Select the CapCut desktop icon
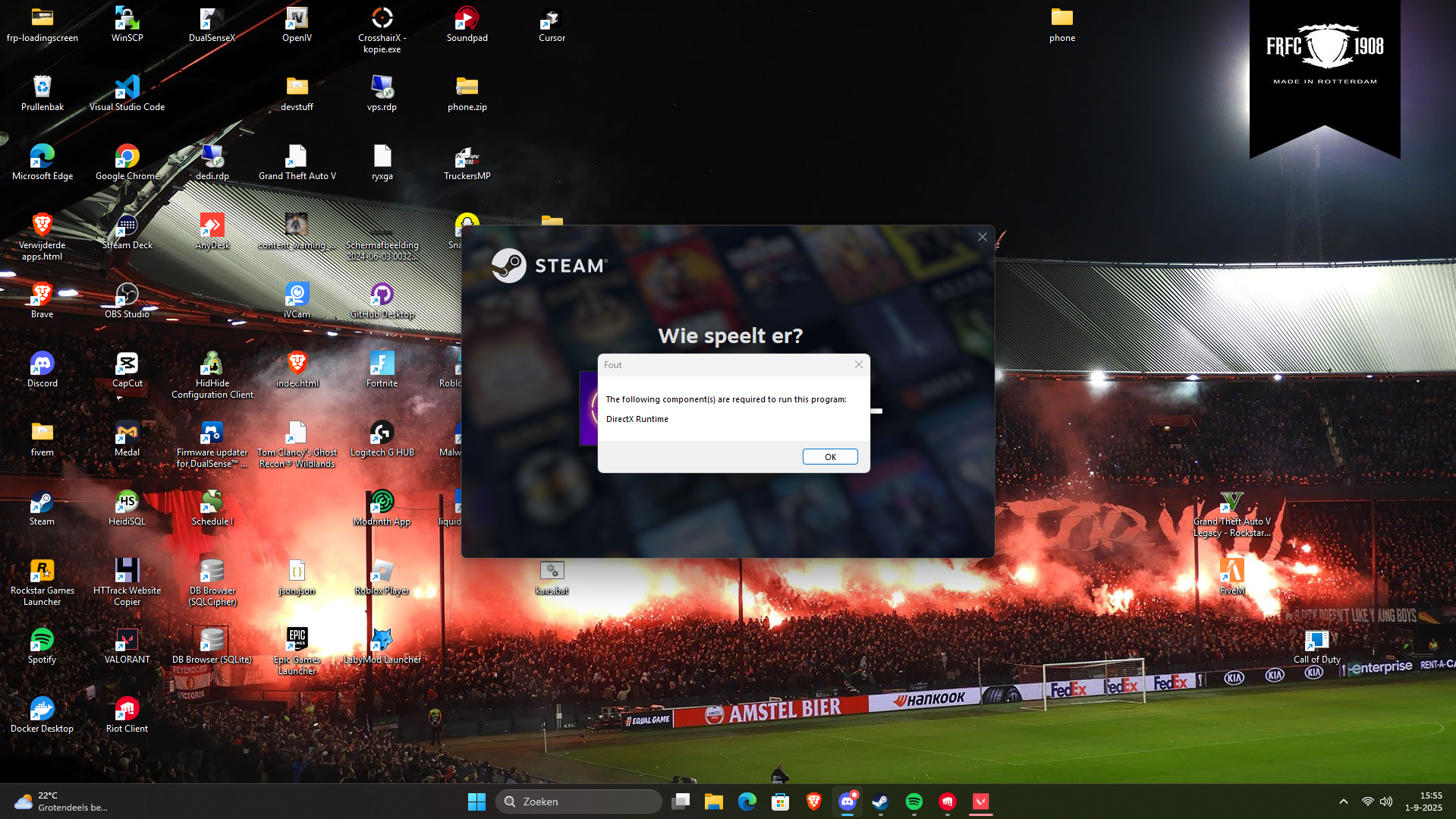Screen dimensions: 1456x819 (x=127, y=370)
